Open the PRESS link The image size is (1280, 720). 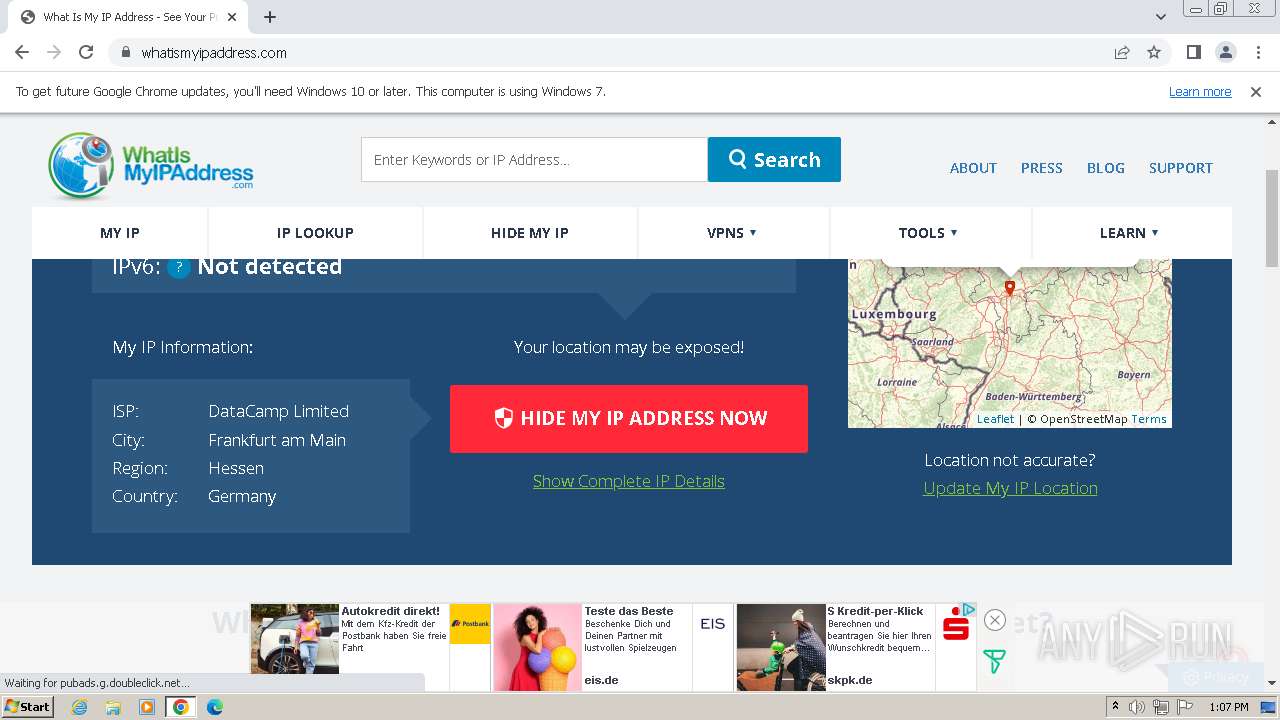1042,168
